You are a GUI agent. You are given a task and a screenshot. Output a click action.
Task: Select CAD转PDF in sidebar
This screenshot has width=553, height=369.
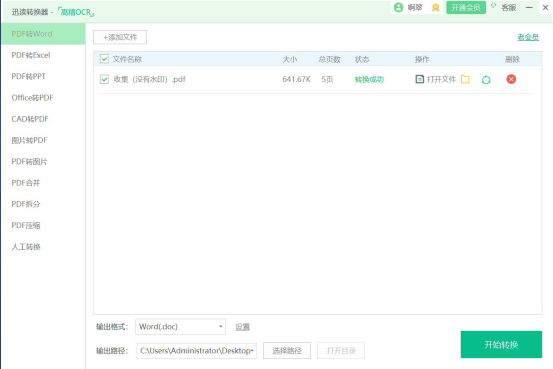(x=43, y=119)
